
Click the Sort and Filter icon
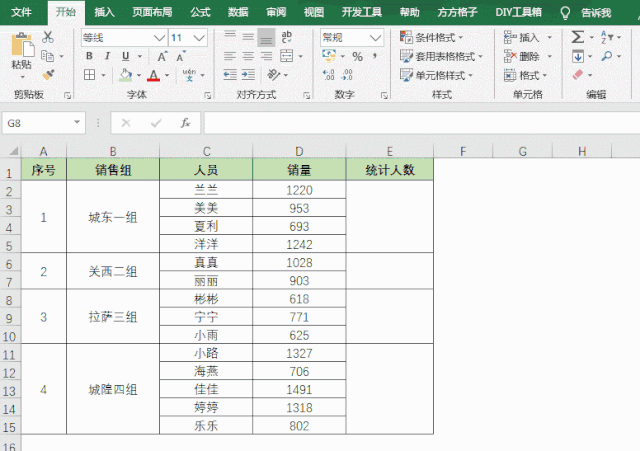tap(607, 37)
